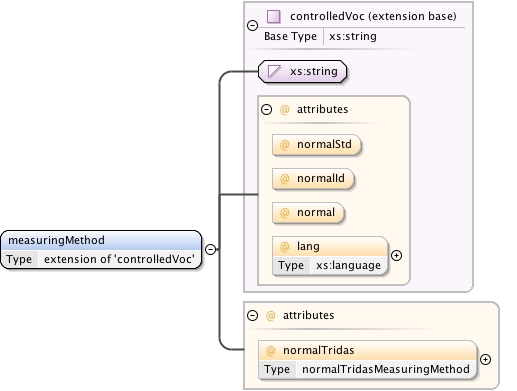Screen dimensions: 517x391
Task: Click the xs:string Base Type value
Action: click(x=353, y=36)
